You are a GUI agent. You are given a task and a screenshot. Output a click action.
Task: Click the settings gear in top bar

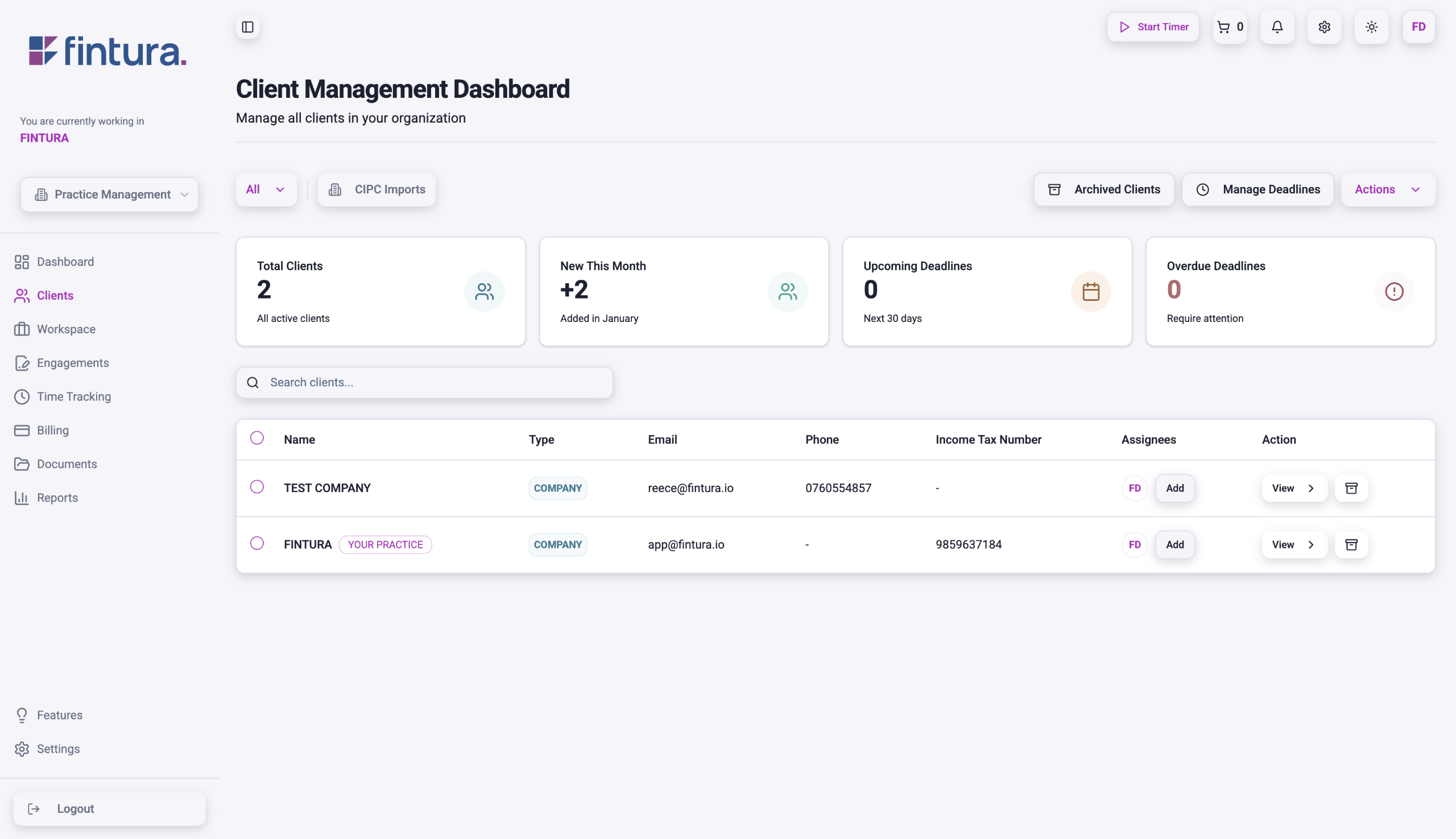[x=1324, y=27]
